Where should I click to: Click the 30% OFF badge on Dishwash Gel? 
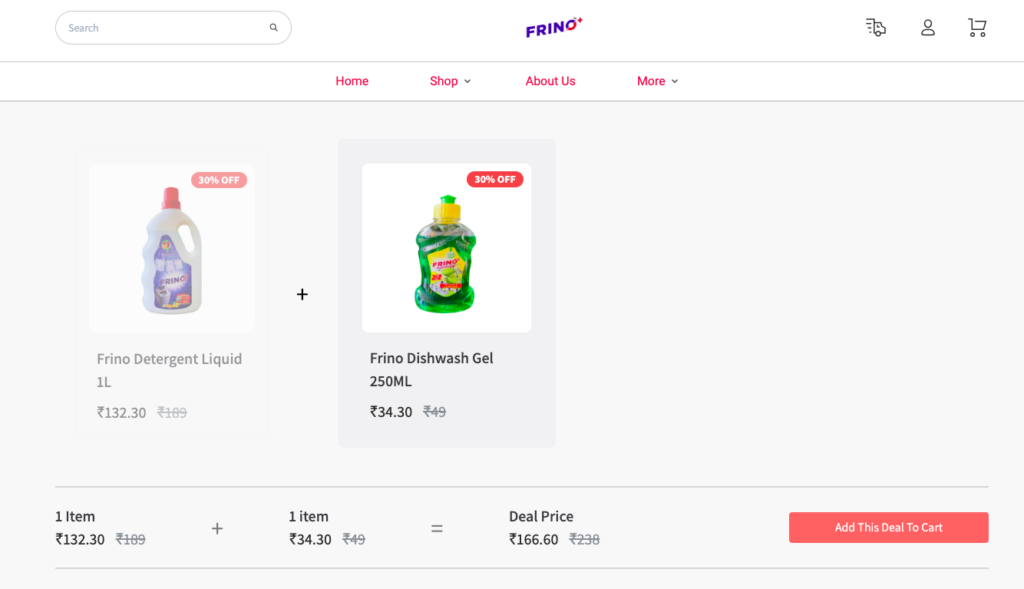tap(495, 180)
